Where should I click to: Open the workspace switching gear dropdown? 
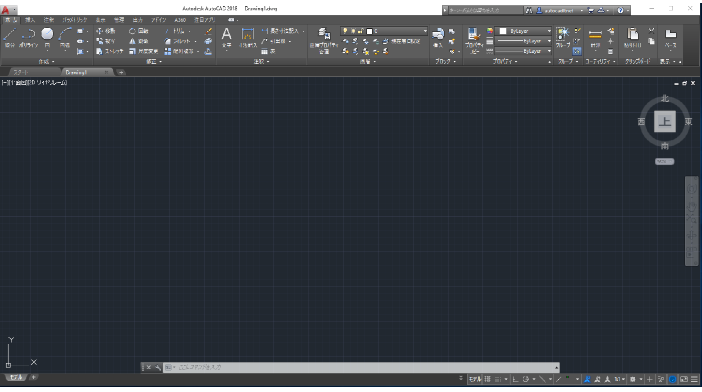click(635, 379)
